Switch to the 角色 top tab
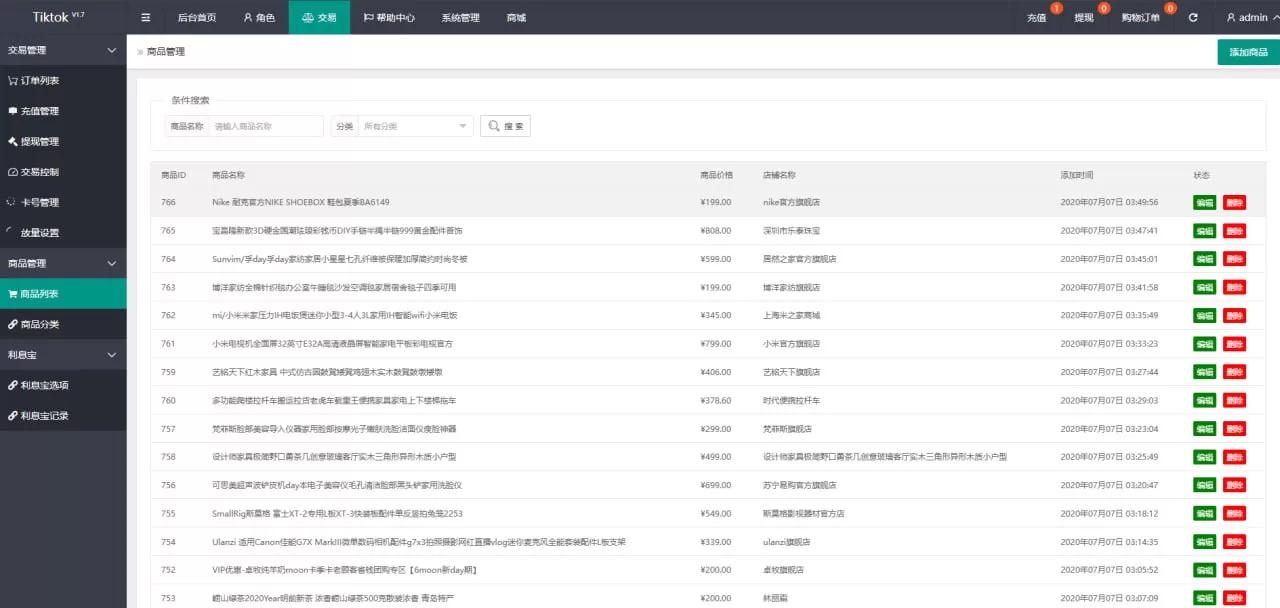This screenshot has height=608, width=1280. coord(259,17)
